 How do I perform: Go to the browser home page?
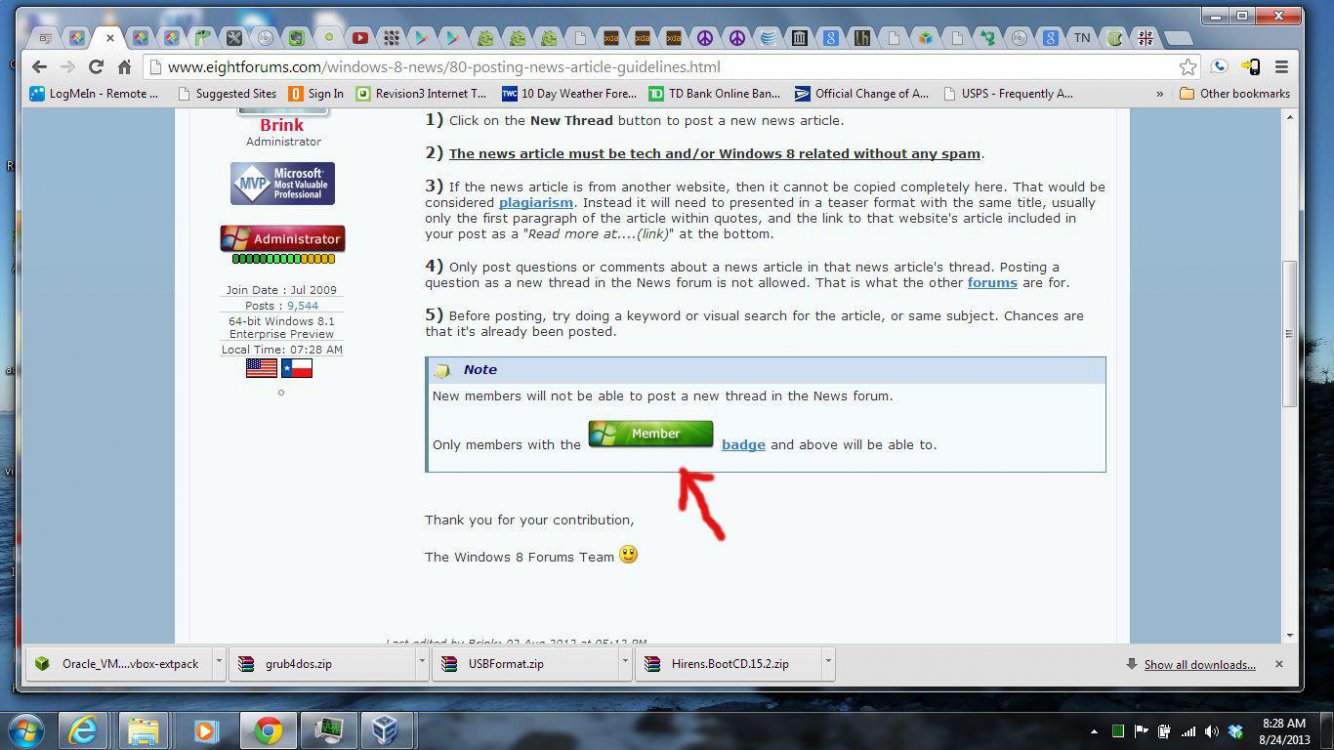pos(124,67)
